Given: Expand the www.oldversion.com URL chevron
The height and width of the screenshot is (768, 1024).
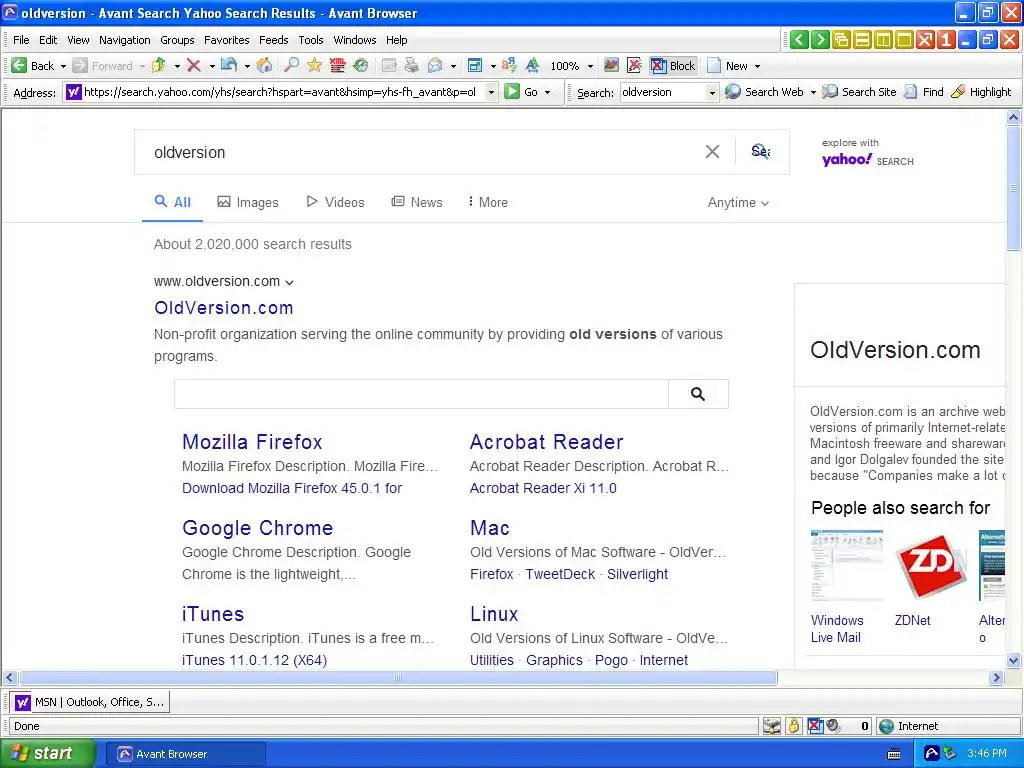Looking at the screenshot, I should (x=289, y=282).
